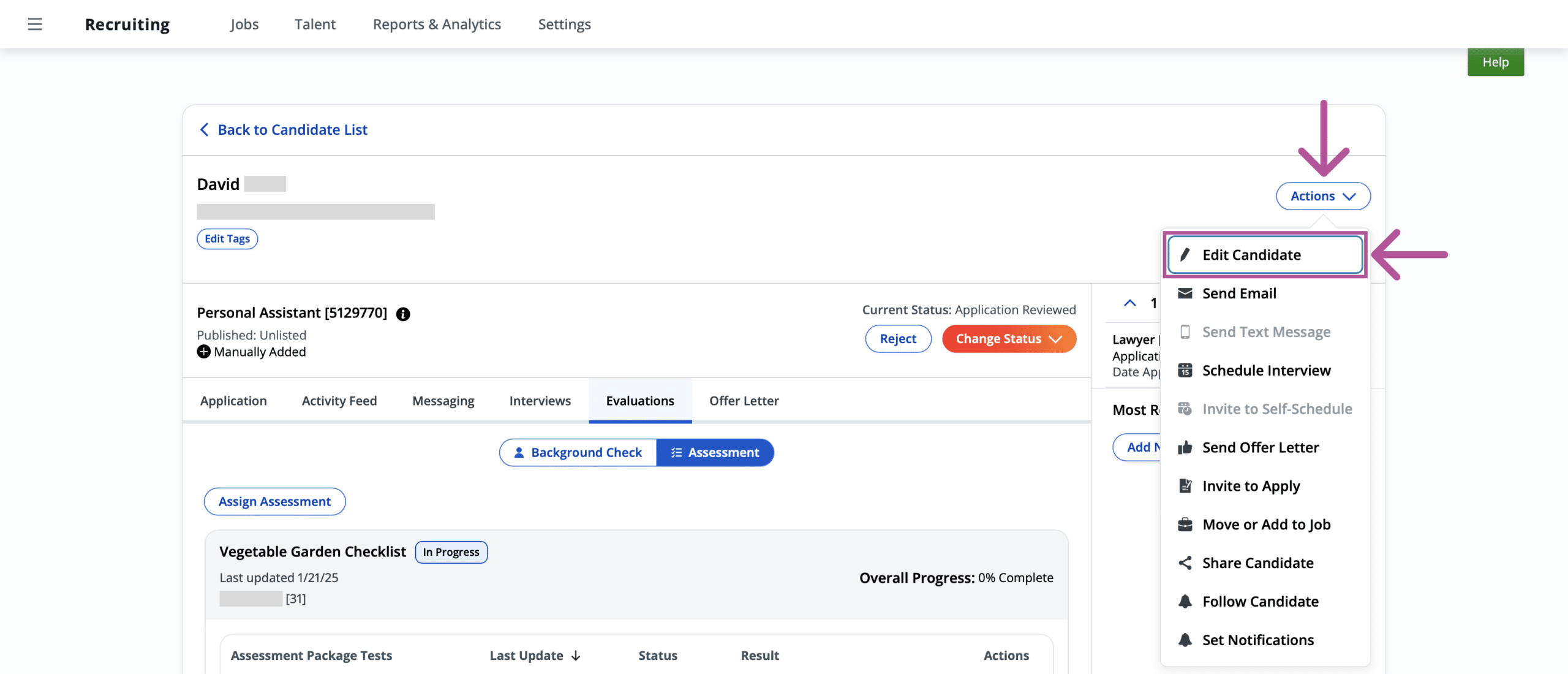Choose Share Candidate menu entry
This screenshot has height=674, width=1568.
tap(1265, 563)
